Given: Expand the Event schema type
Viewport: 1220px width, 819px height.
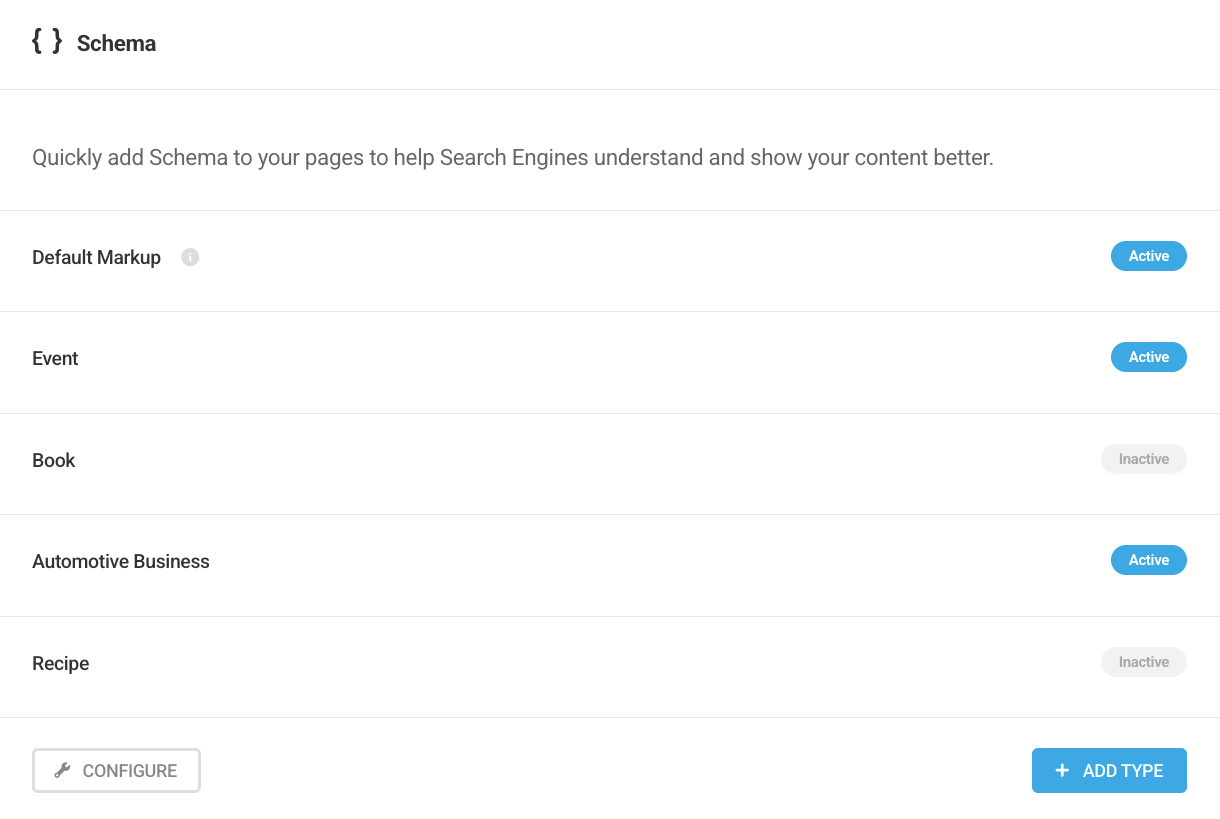Looking at the screenshot, I should (x=55, y=358).
